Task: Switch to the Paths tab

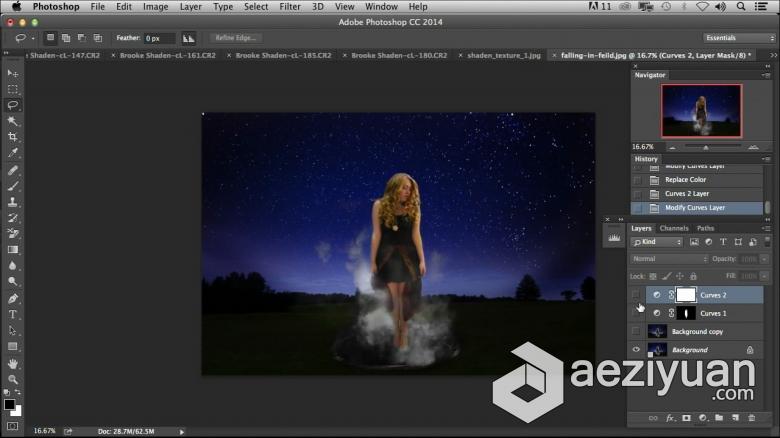Action: coord(705,228)
